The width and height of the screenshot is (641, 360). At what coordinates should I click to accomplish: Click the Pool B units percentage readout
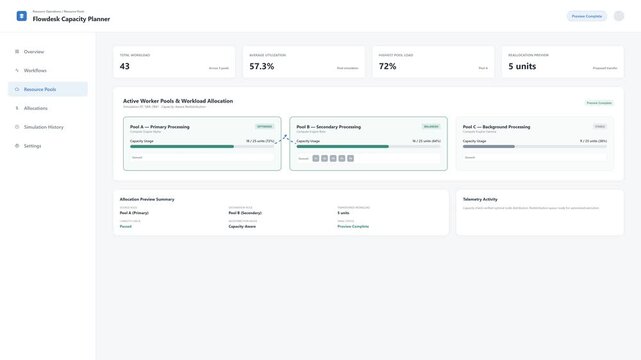pyautogui.click(x=426, y=141)
